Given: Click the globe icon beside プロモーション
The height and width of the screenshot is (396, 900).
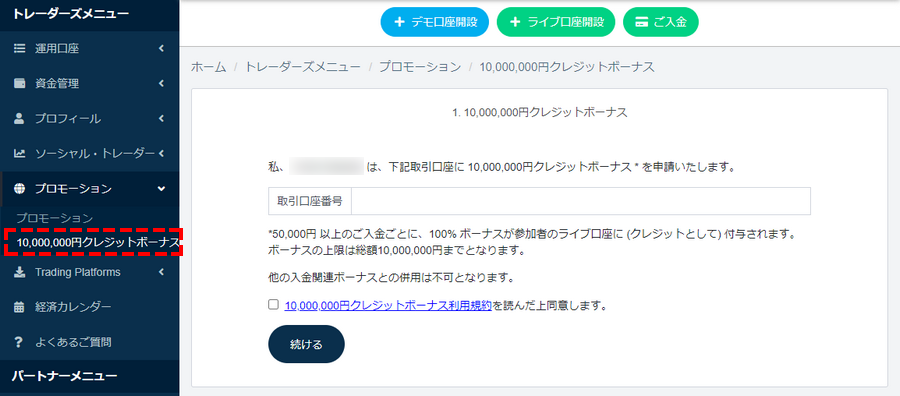Looking at the screenshot, I should point(19,189).
